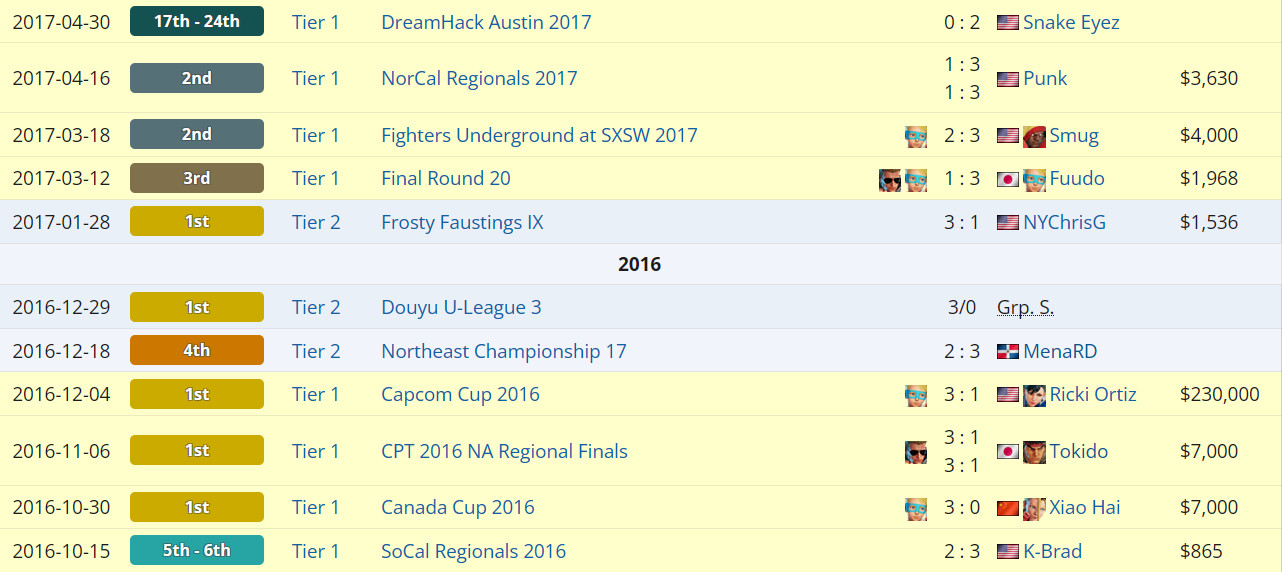
Task: Click the character icon in Capcom Cup 2016 row
Action: click(916, 395)
